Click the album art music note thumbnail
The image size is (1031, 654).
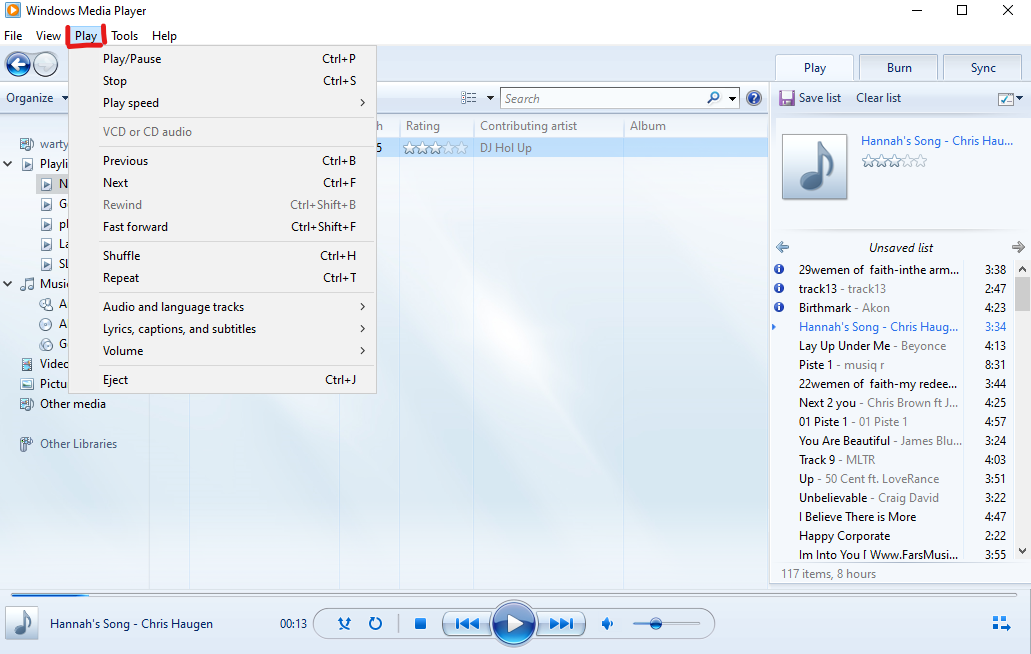814,166
